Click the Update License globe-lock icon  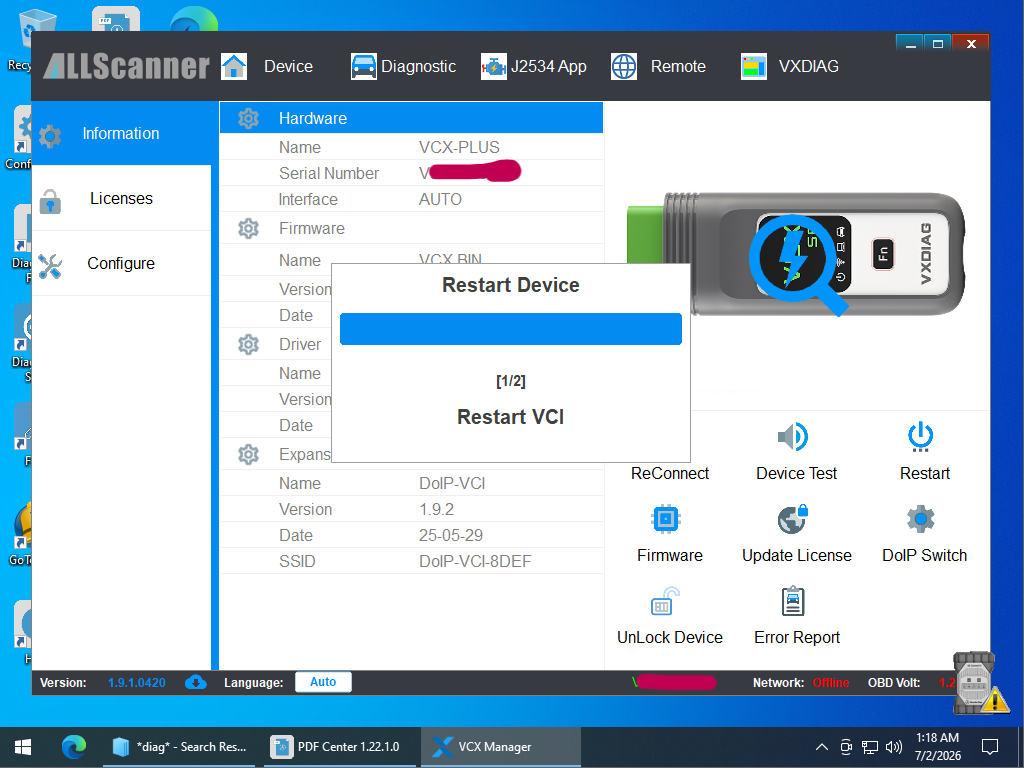click(793, 519)
